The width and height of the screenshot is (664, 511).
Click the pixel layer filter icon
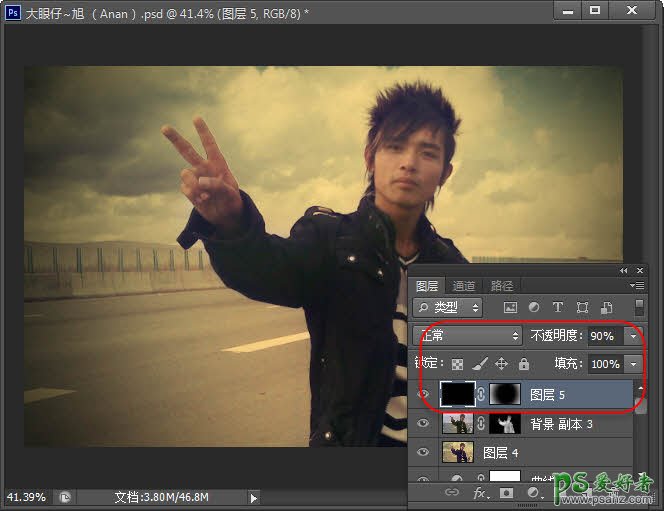click(x=510, y=308)
